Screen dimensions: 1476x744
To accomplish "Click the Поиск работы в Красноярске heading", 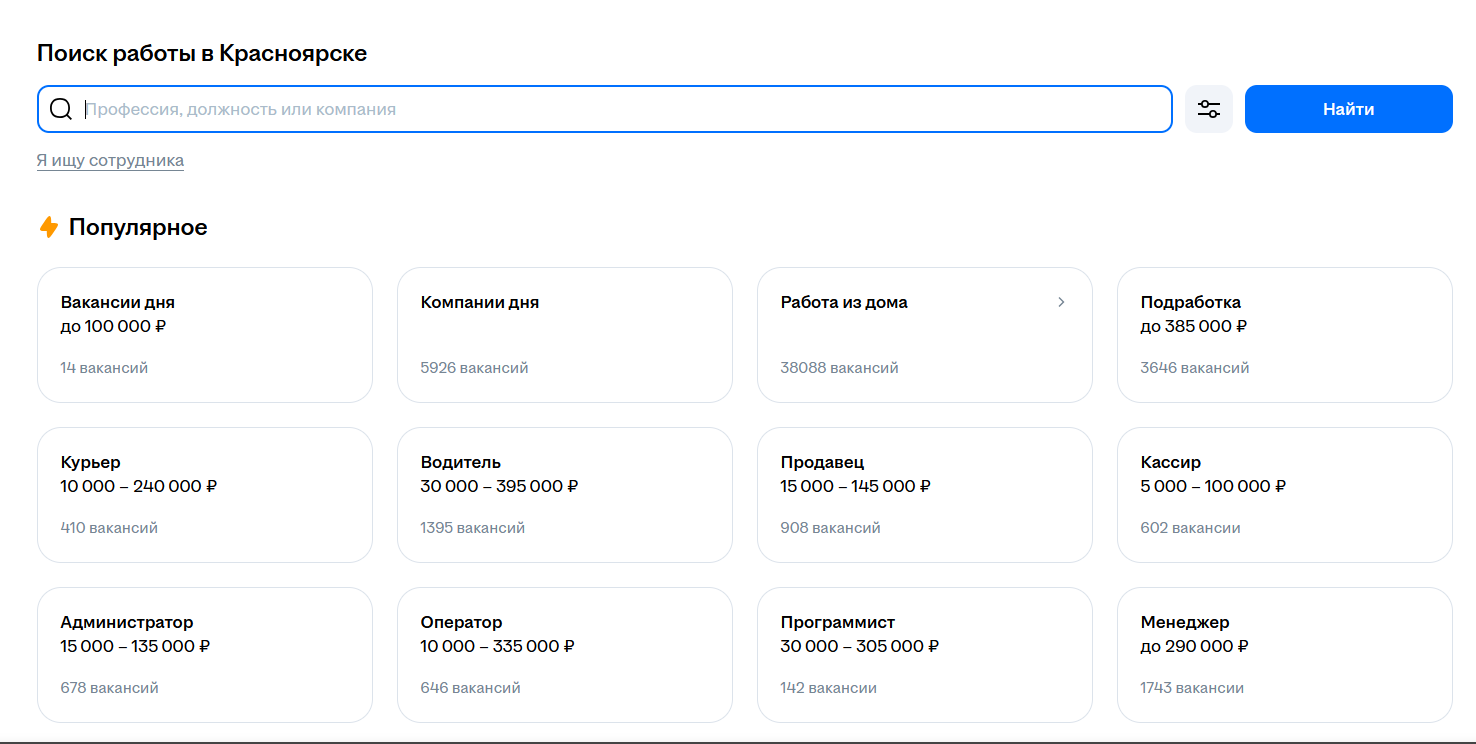I will click(x=202, y=53).
